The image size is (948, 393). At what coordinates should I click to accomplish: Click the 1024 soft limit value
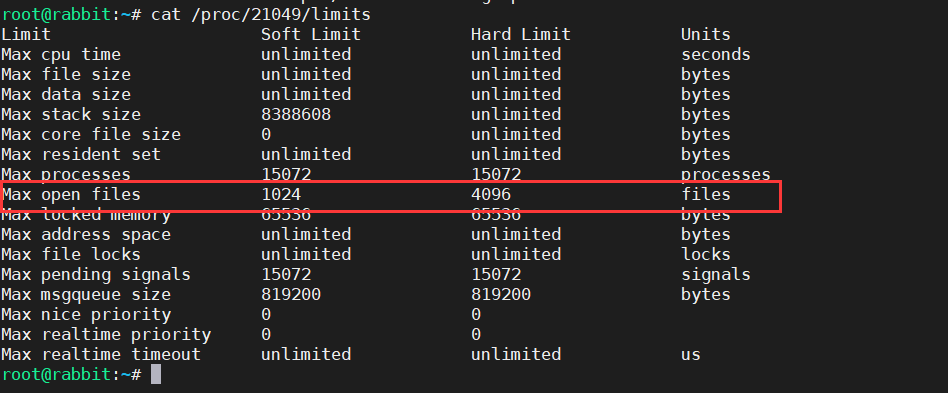281,195
